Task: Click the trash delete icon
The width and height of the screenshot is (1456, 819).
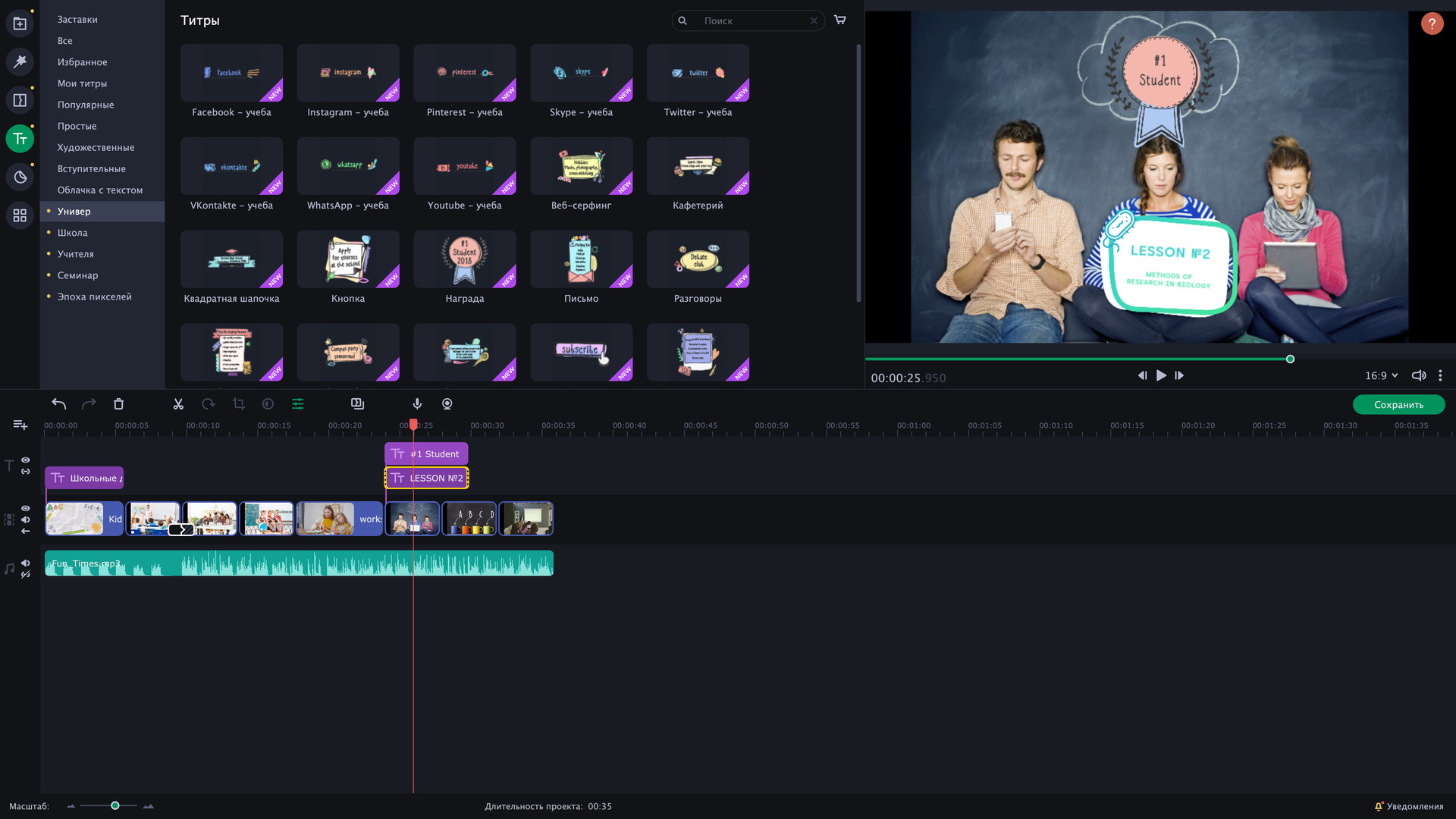Action: (x=118, y=404)
